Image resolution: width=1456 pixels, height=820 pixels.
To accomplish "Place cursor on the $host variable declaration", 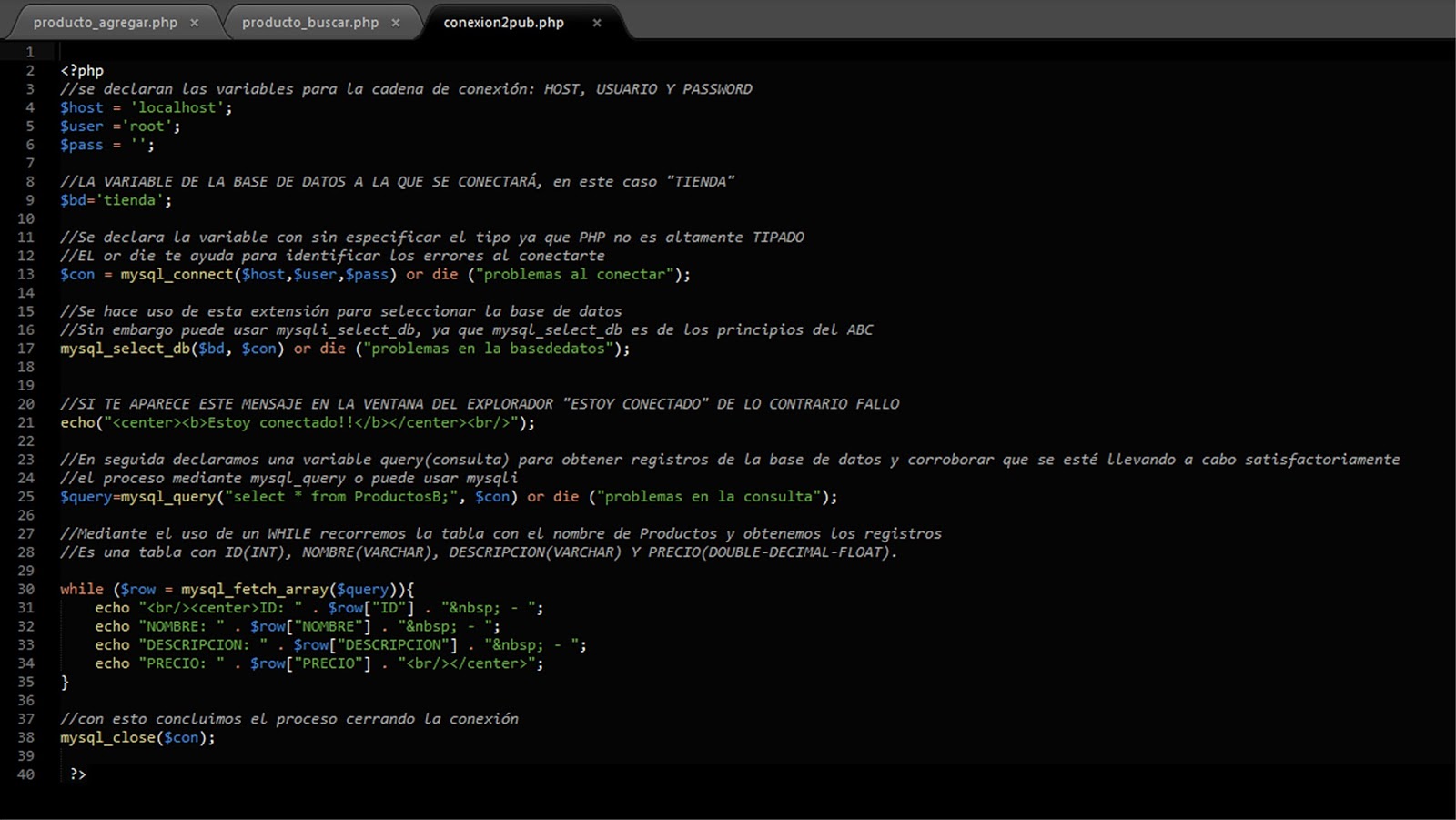I will coord(81,107).
